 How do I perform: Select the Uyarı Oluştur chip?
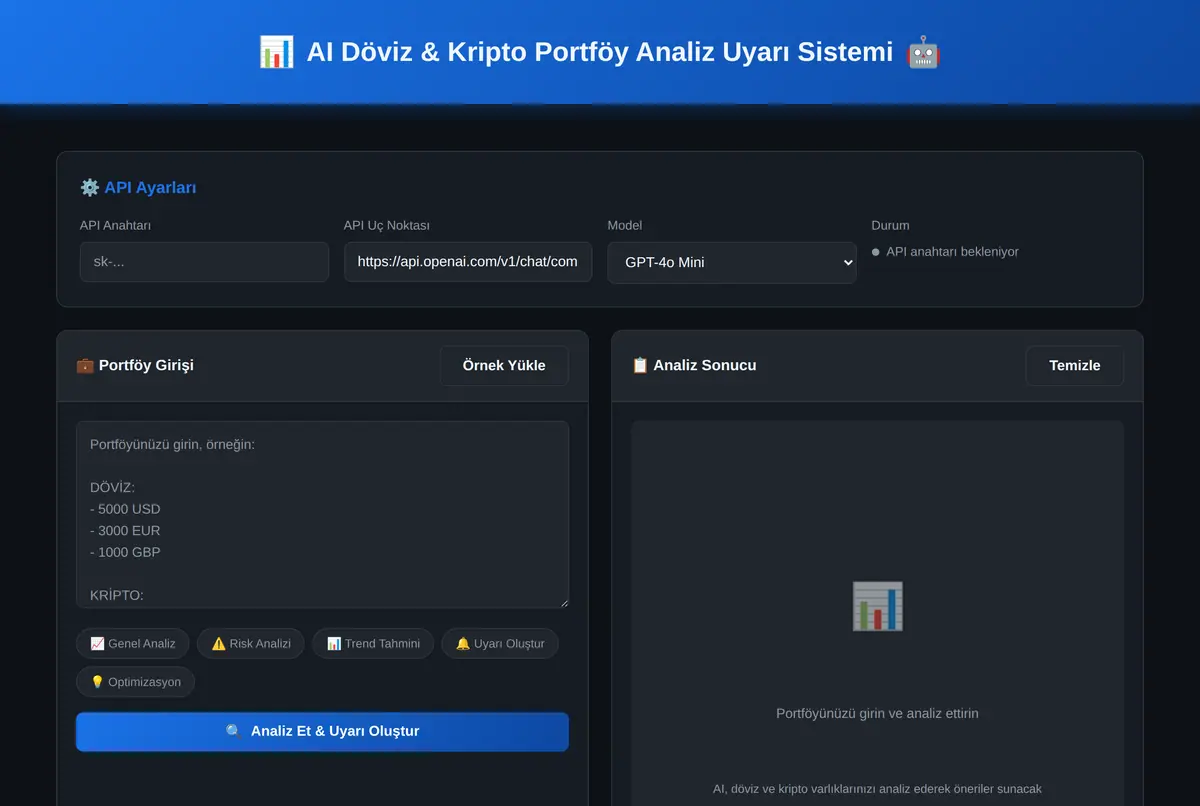pos(500,643)
